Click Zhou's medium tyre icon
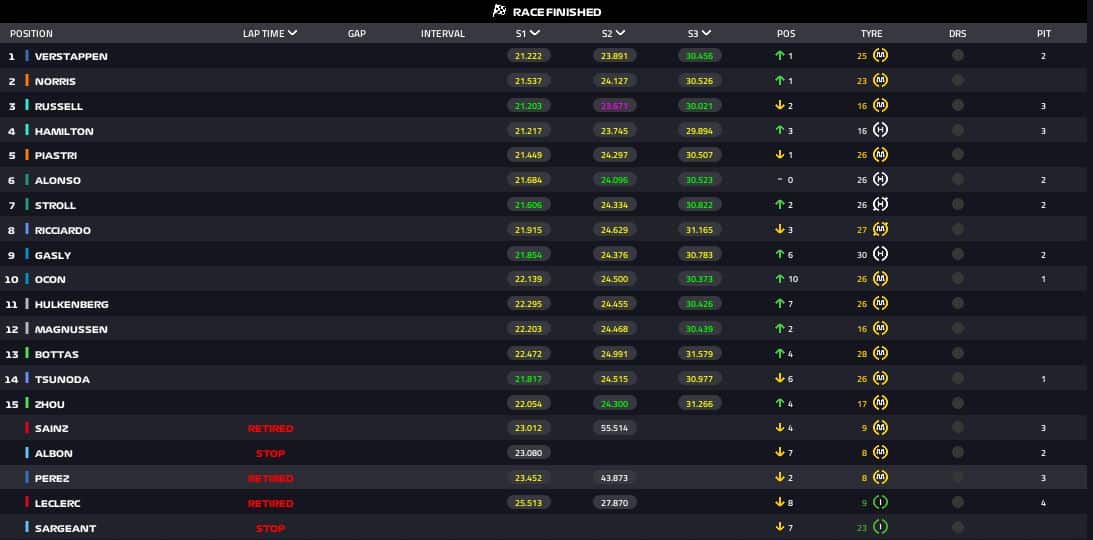Screen dimensions: 1093x540 click(880, 403)
